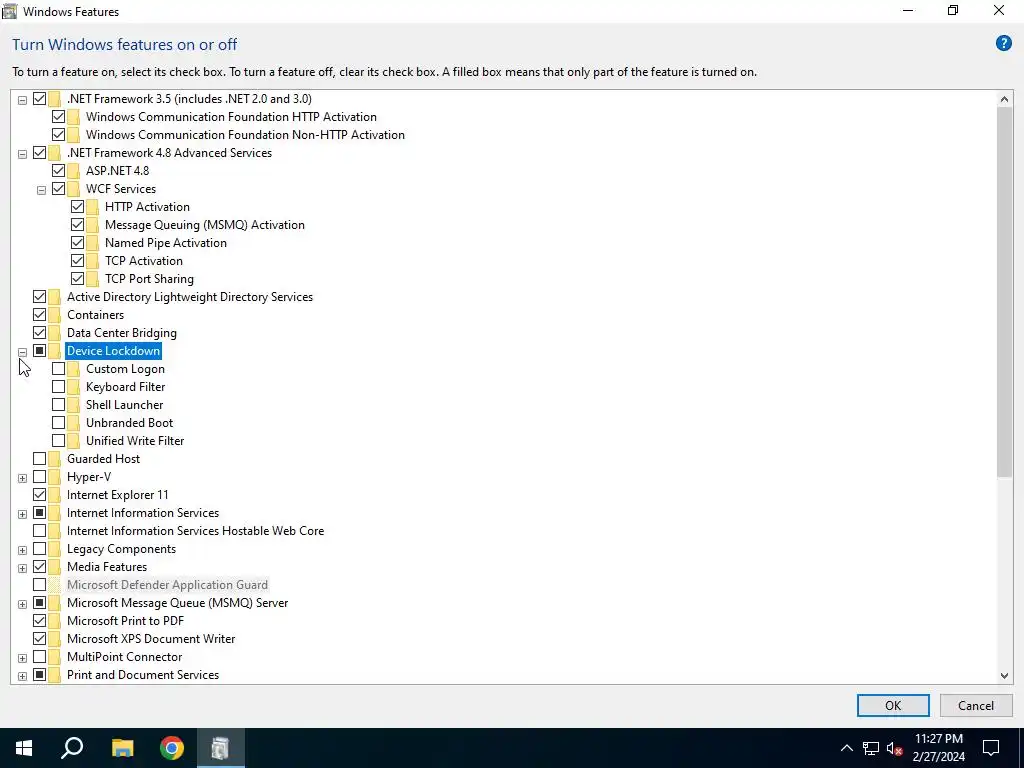Click folder icon beside Guarded Host
The height and width of the screenshot is (768, 1024).
coord(55,459)
